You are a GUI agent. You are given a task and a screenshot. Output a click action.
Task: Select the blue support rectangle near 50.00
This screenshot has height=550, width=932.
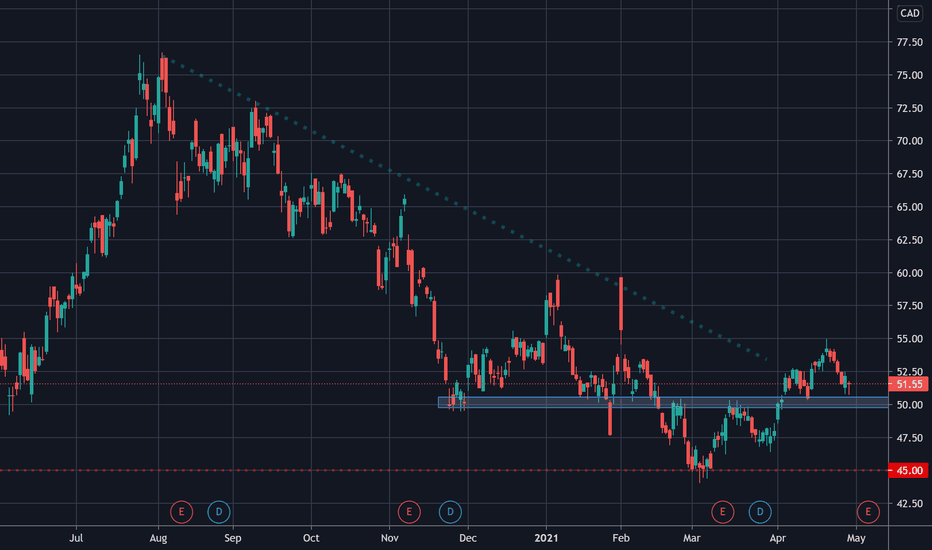pos(663,403)
